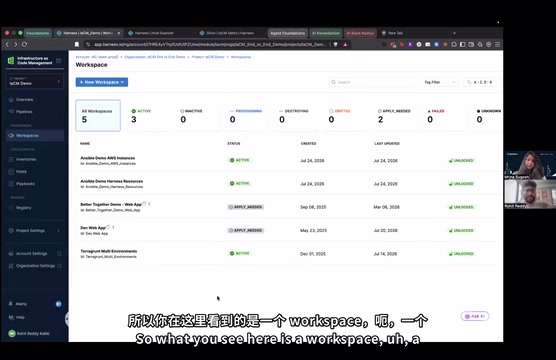Click the Project IaCM Demo breadcrumb
556x360 pixels.
click(208, 57)
